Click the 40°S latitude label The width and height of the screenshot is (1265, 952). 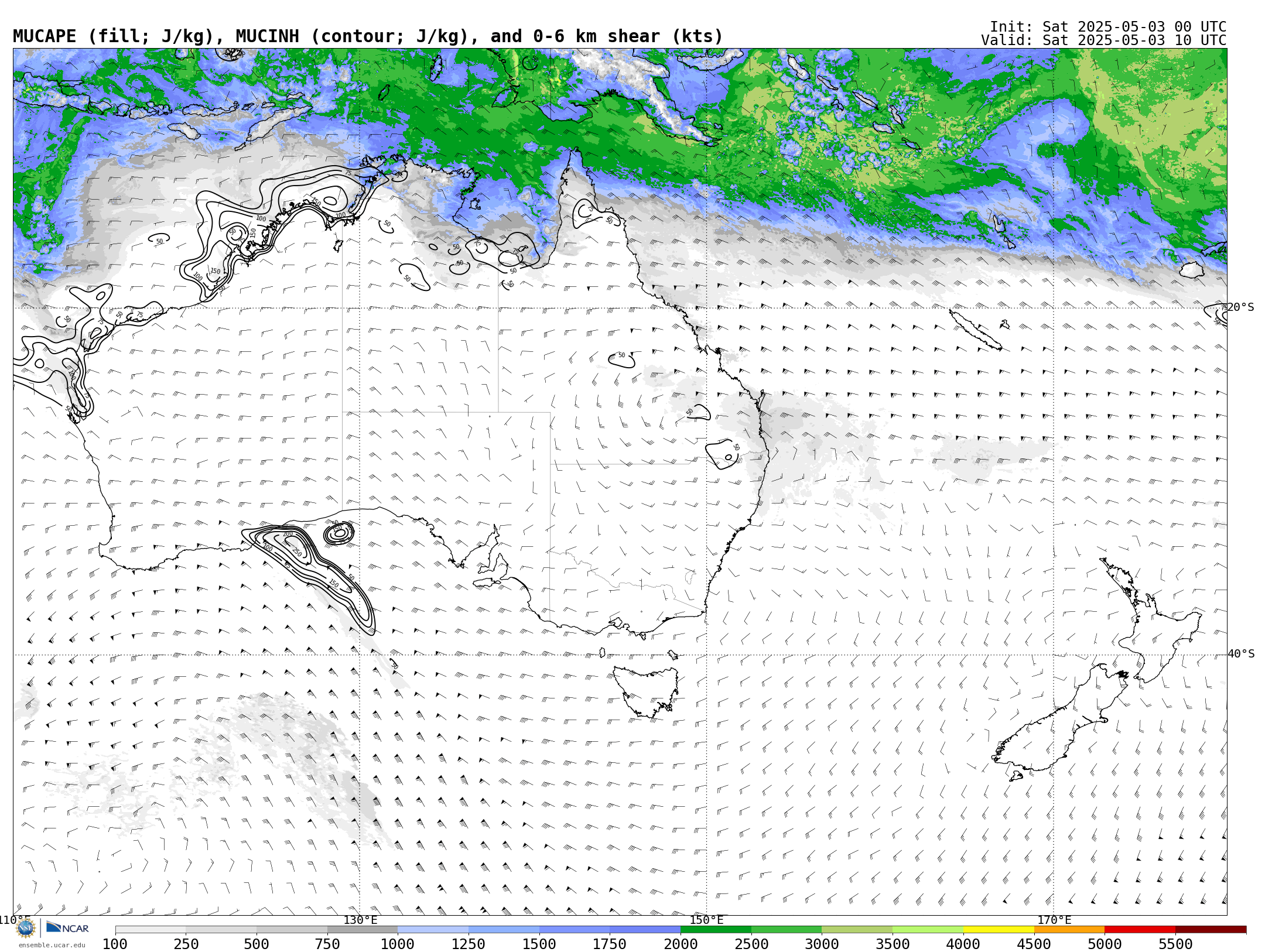[x=1241, y=654]
